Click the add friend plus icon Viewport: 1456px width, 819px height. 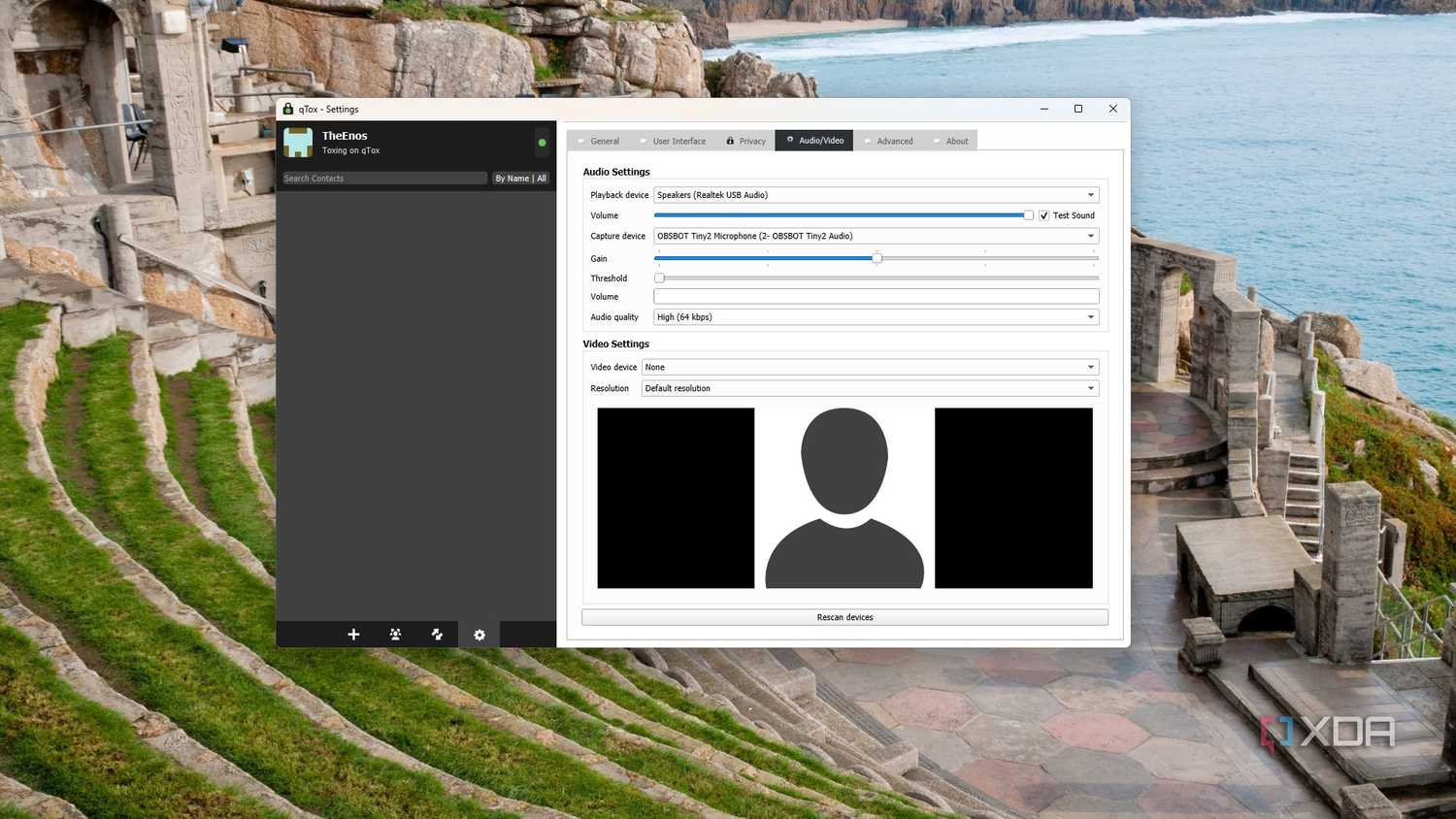pyautogui.click(x=353, y=634)
